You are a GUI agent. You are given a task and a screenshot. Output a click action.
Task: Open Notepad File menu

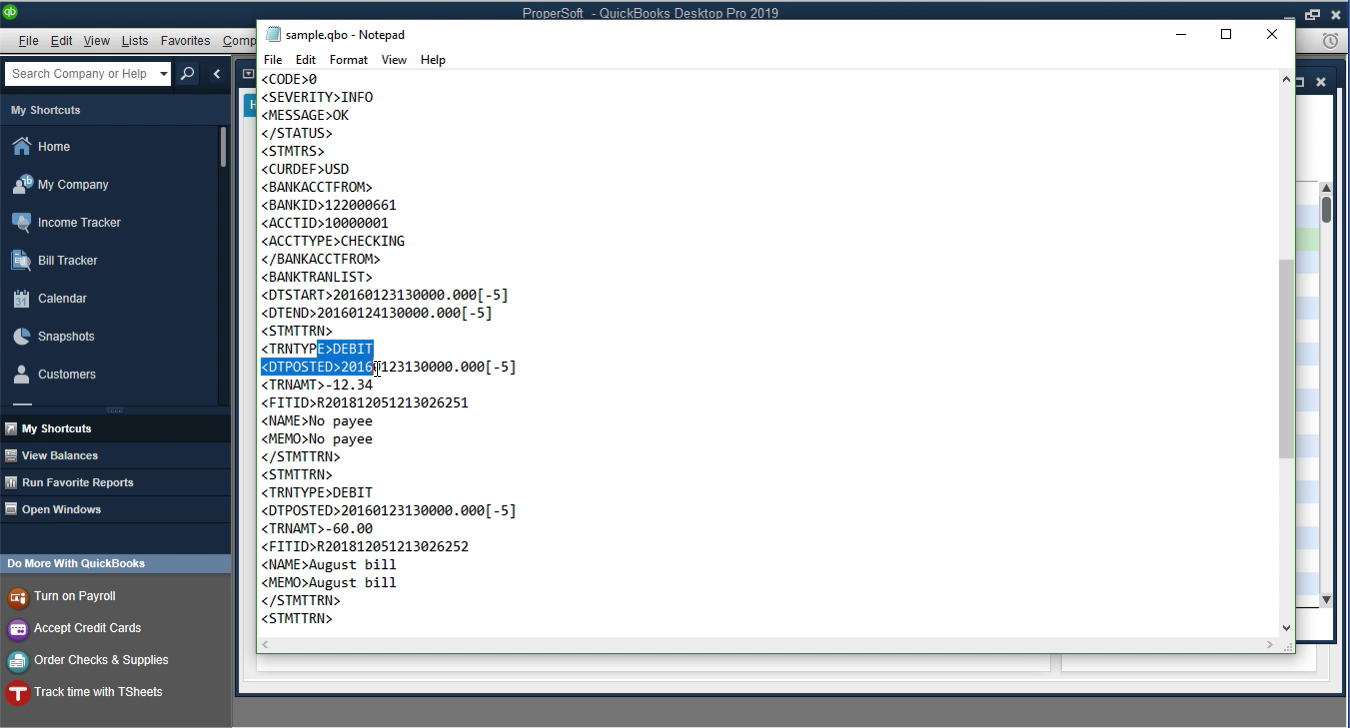tap(272, 60)
